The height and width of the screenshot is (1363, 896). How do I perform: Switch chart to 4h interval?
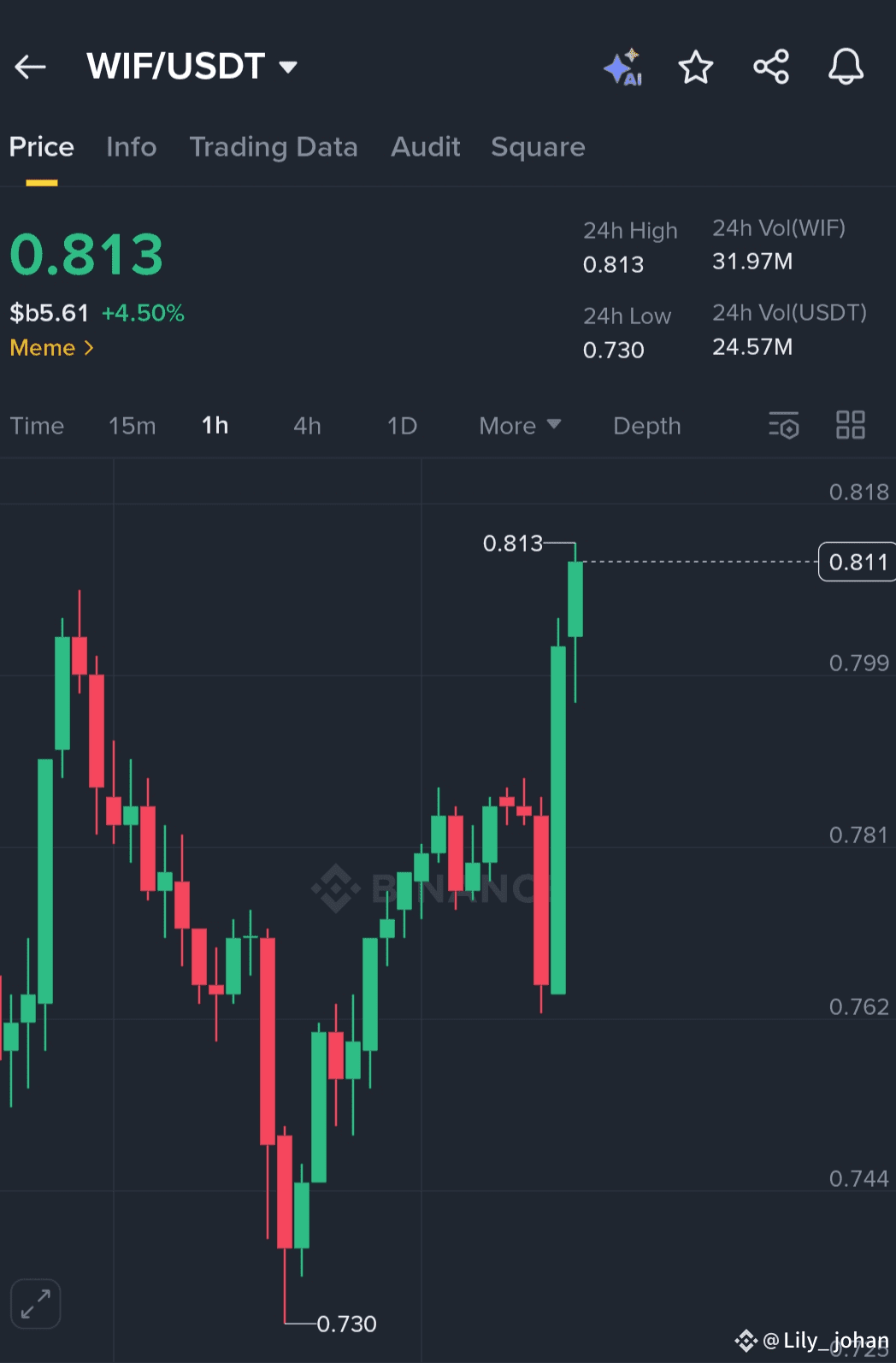(307, 426)
